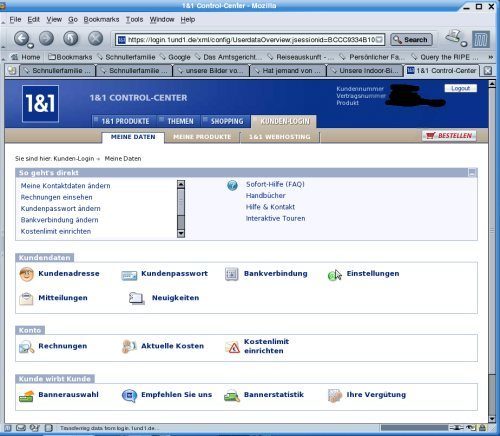Go back with the Back arrow button

click(21, 38)
